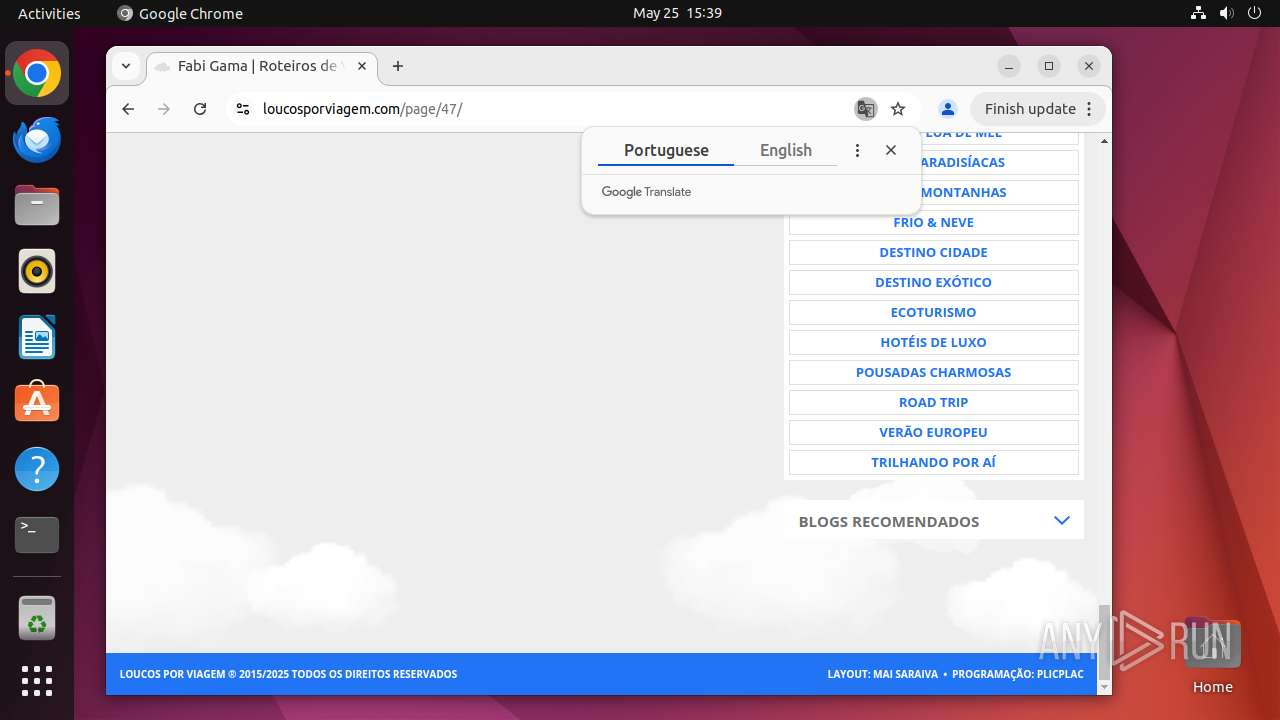
Task: Open the Chrome profile avatar icon
Action: (948, 109)
